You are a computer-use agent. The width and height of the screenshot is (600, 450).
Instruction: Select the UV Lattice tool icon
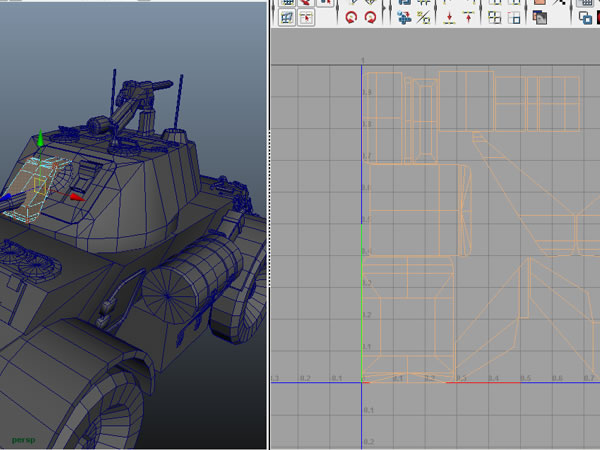[287, 18]
